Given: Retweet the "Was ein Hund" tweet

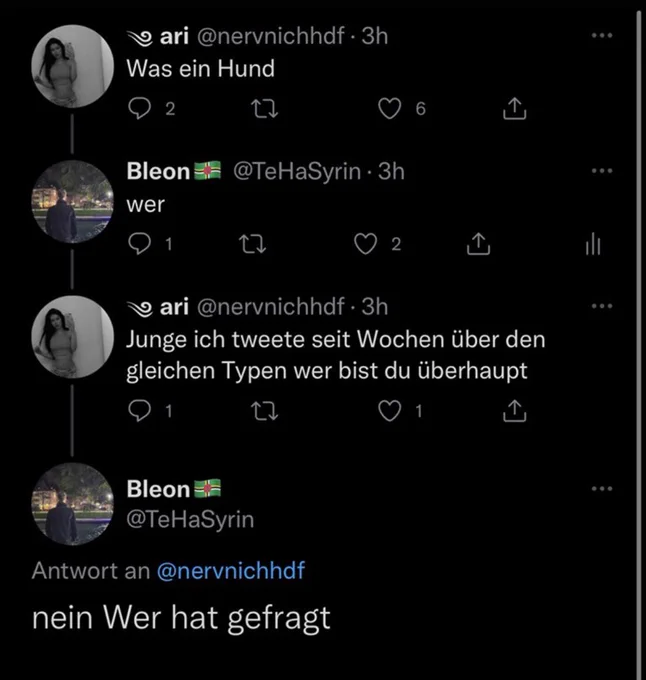Looking at the screenshot, I should 265,108.
